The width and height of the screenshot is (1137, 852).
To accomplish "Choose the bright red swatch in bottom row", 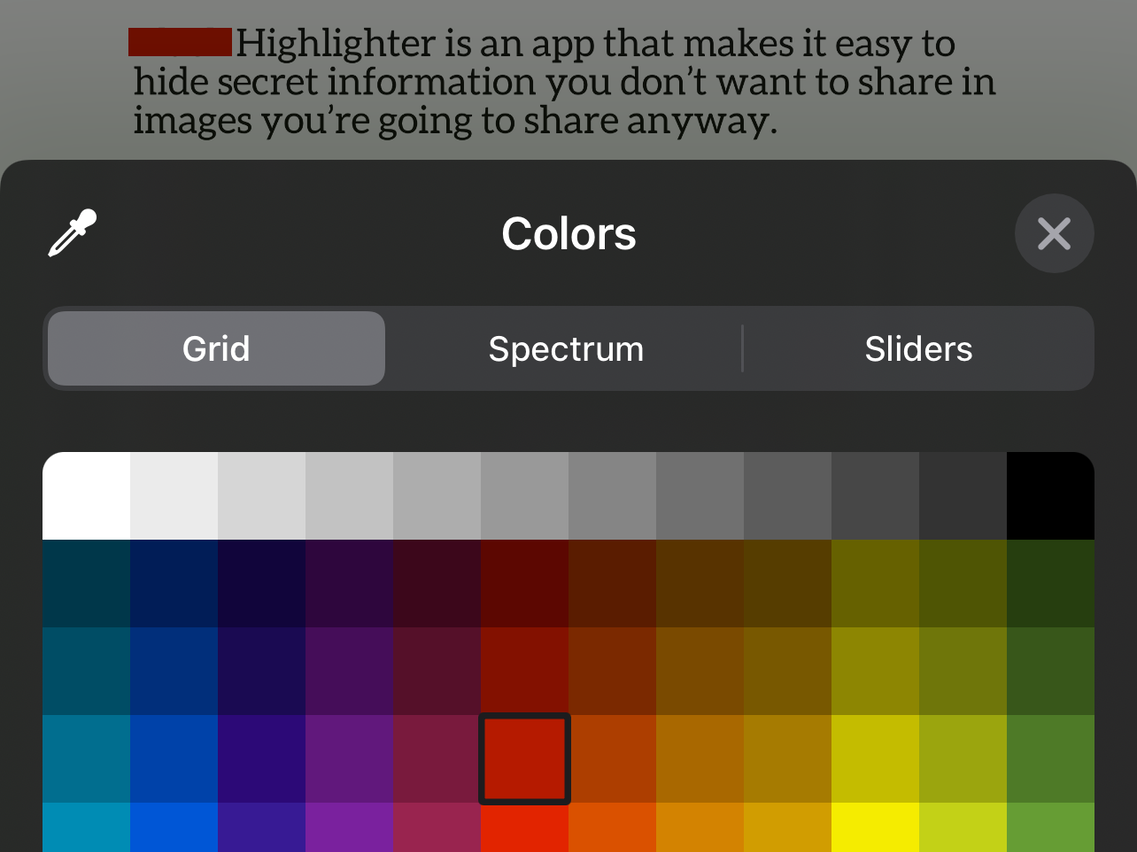I will pyautogui.click(x=525, y=828).
